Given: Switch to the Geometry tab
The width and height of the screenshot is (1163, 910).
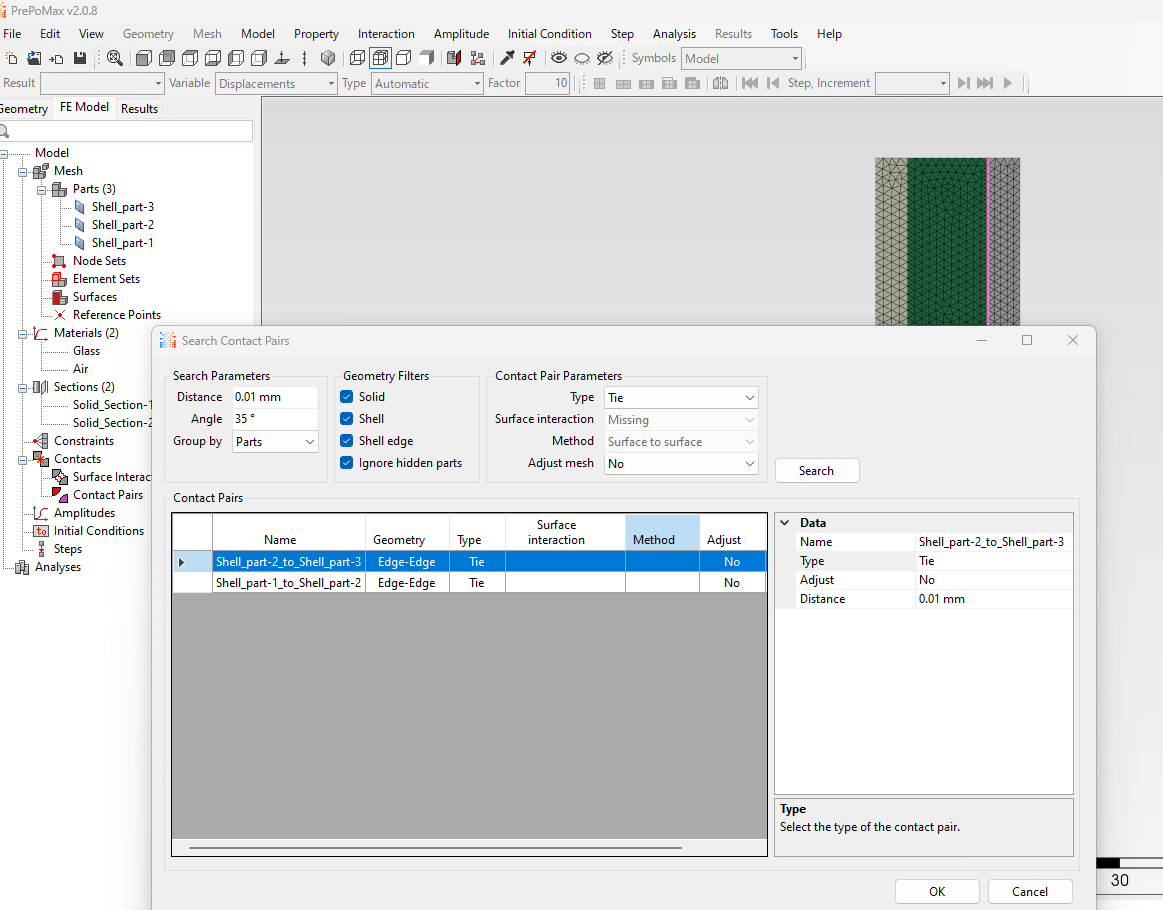Looking at the screenshot, I should click(x=24, y=108).
